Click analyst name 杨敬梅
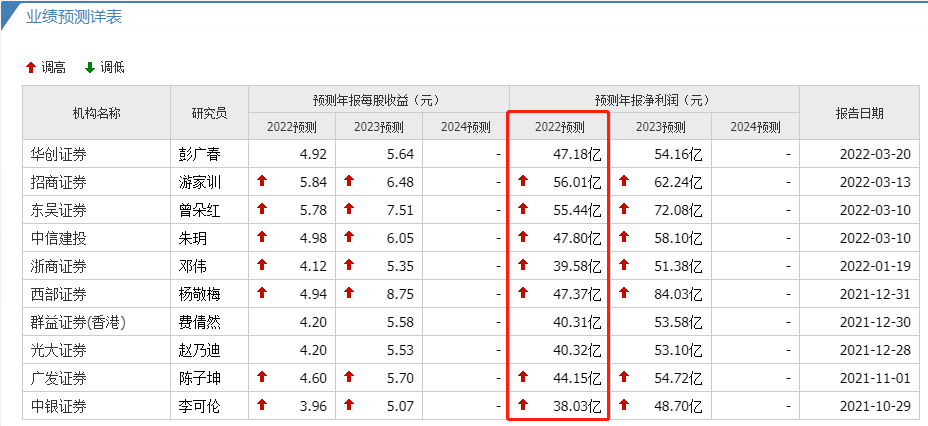Image resolution: width=928 pixels, height=426 pixels. tap(209, 293)
